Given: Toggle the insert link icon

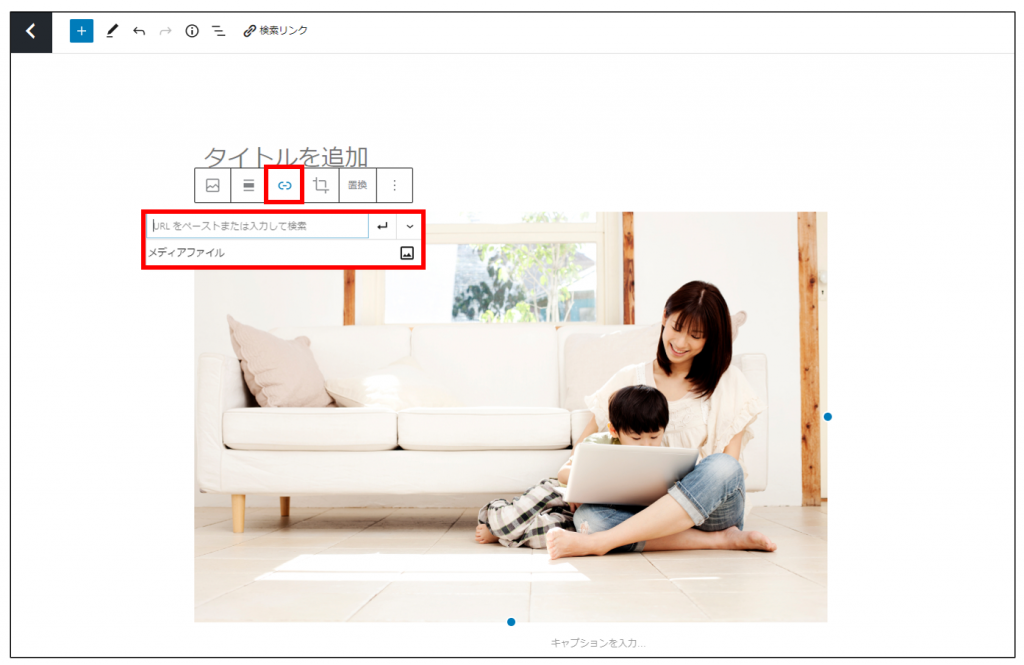Looking at the screenshot, I should 285,185.
